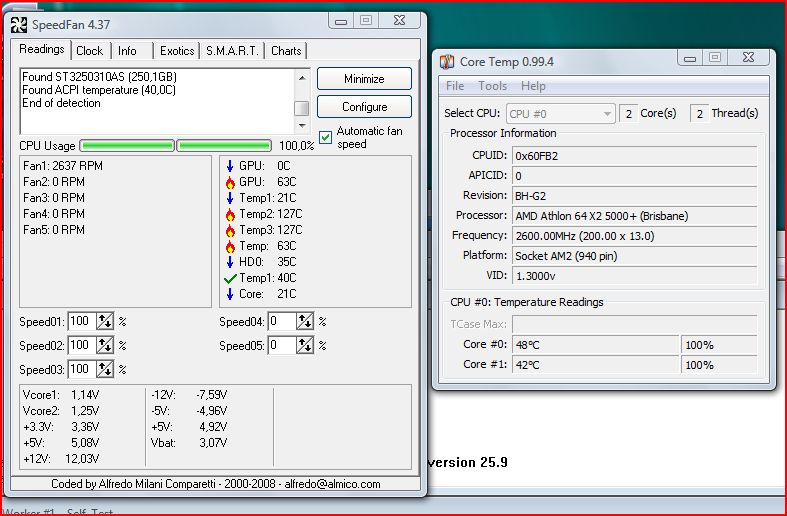Viewport: 787px width, 516px height.
Task: Click the Vcore1 1,14V reading
Action: 61,395
